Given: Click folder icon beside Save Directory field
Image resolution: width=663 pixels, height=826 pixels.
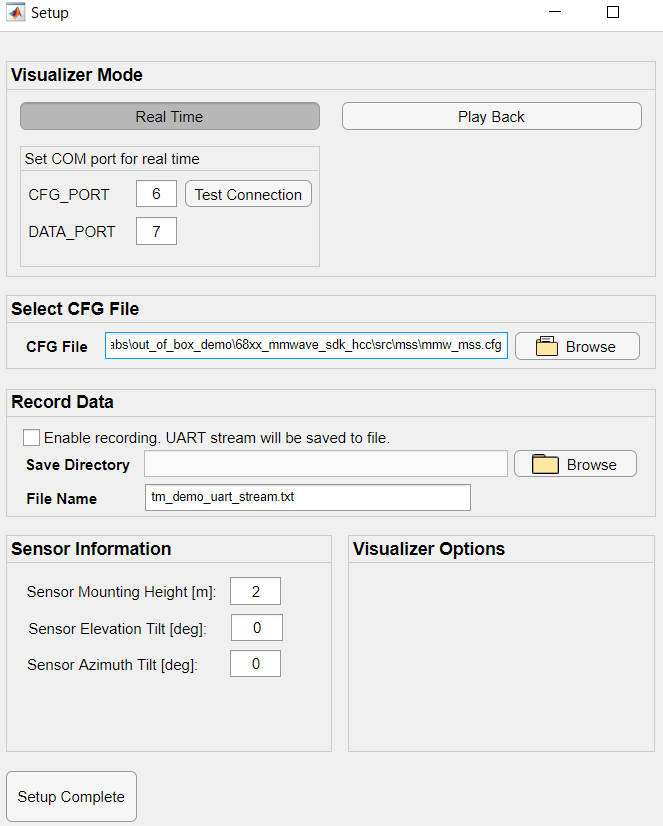Looking at the screenshot, I should point(545,464).
